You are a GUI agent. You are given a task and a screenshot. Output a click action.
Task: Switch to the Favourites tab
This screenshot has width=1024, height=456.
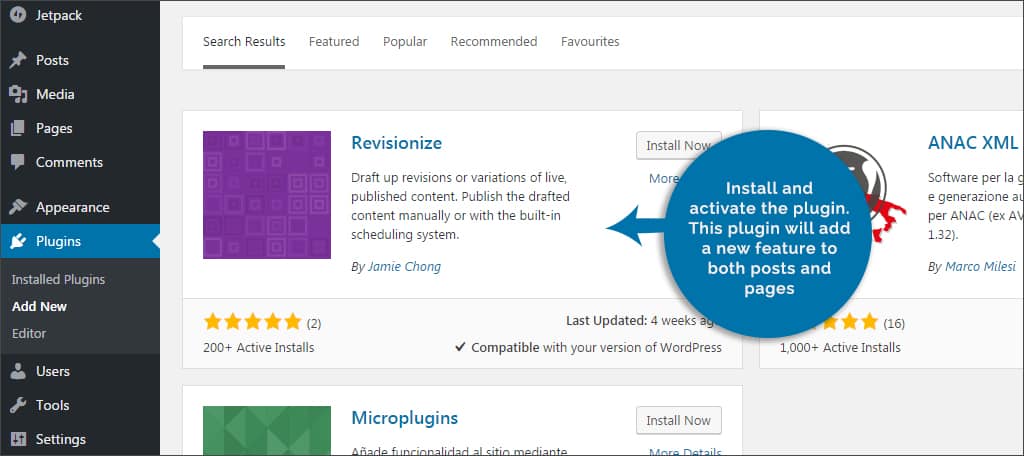[x=590, y=42]
